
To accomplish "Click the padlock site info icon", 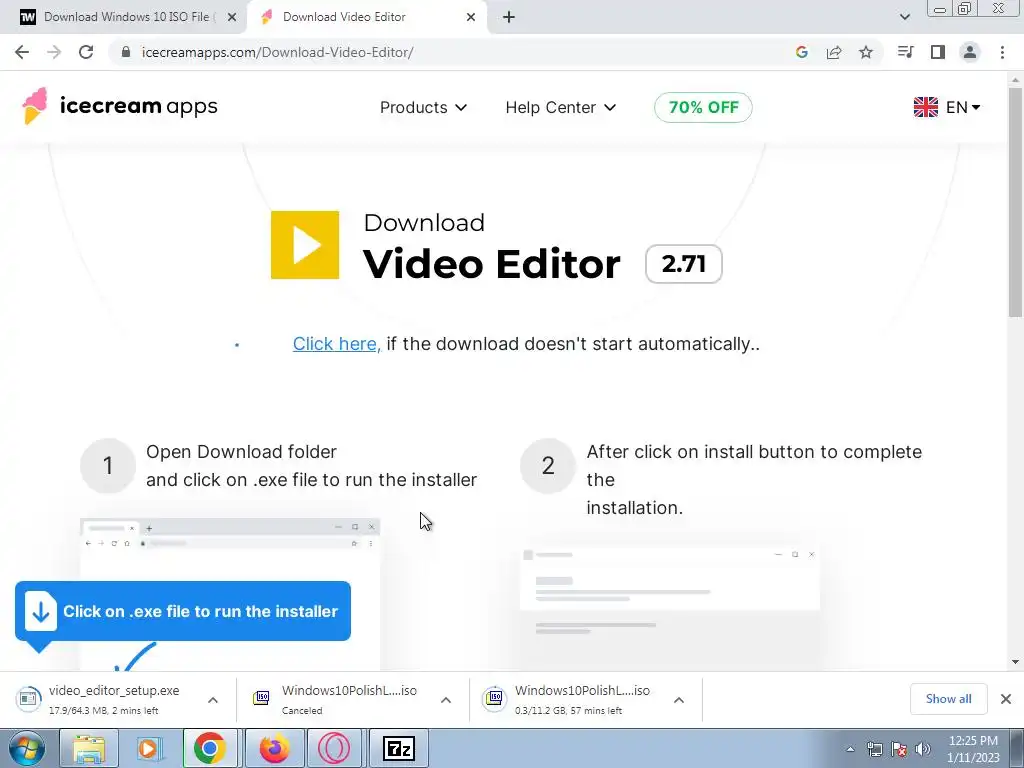I will point(126,52).
